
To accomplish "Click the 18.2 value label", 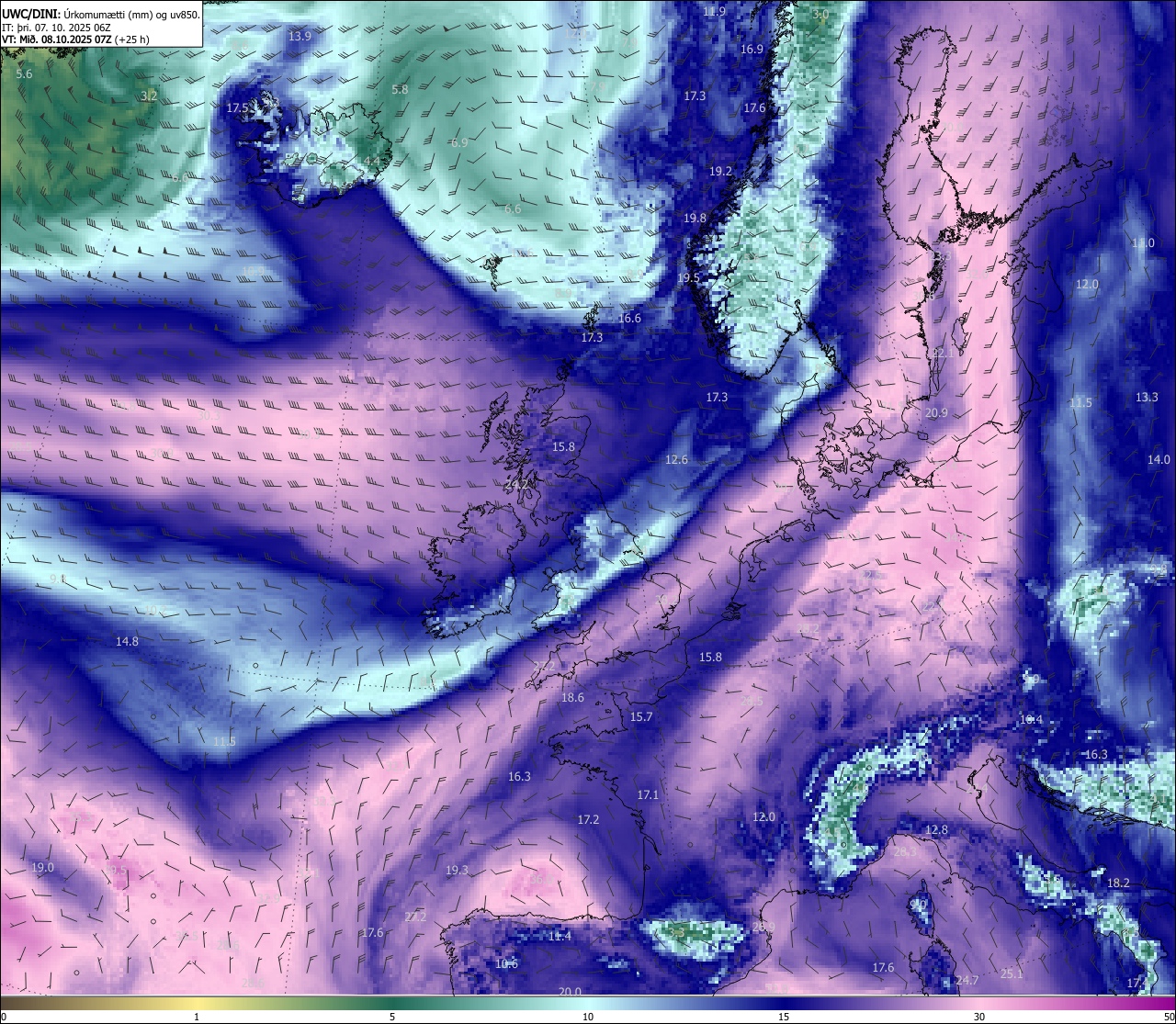I will [1118, 883].
